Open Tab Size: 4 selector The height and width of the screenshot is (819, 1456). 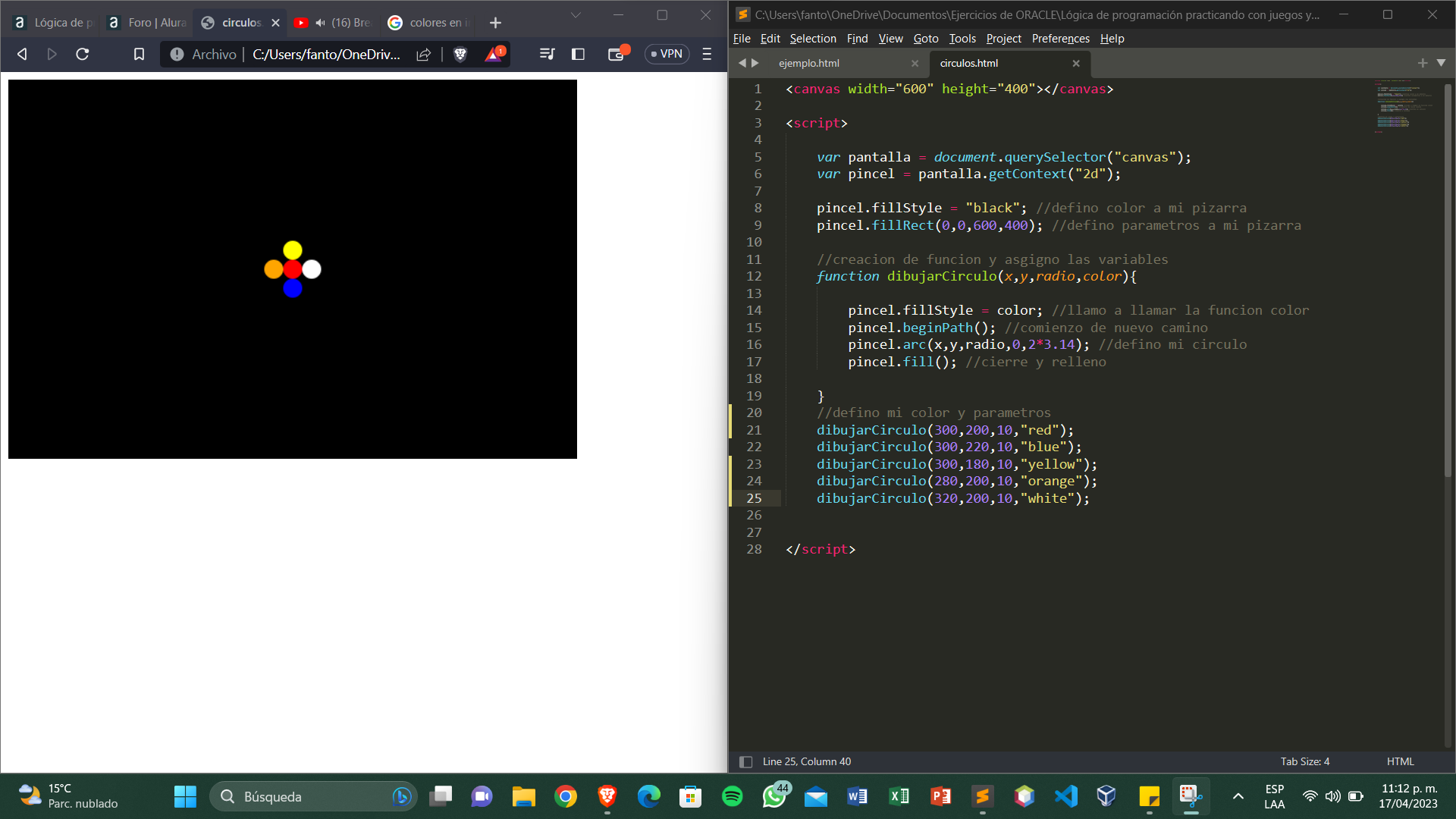[1304, 761]
